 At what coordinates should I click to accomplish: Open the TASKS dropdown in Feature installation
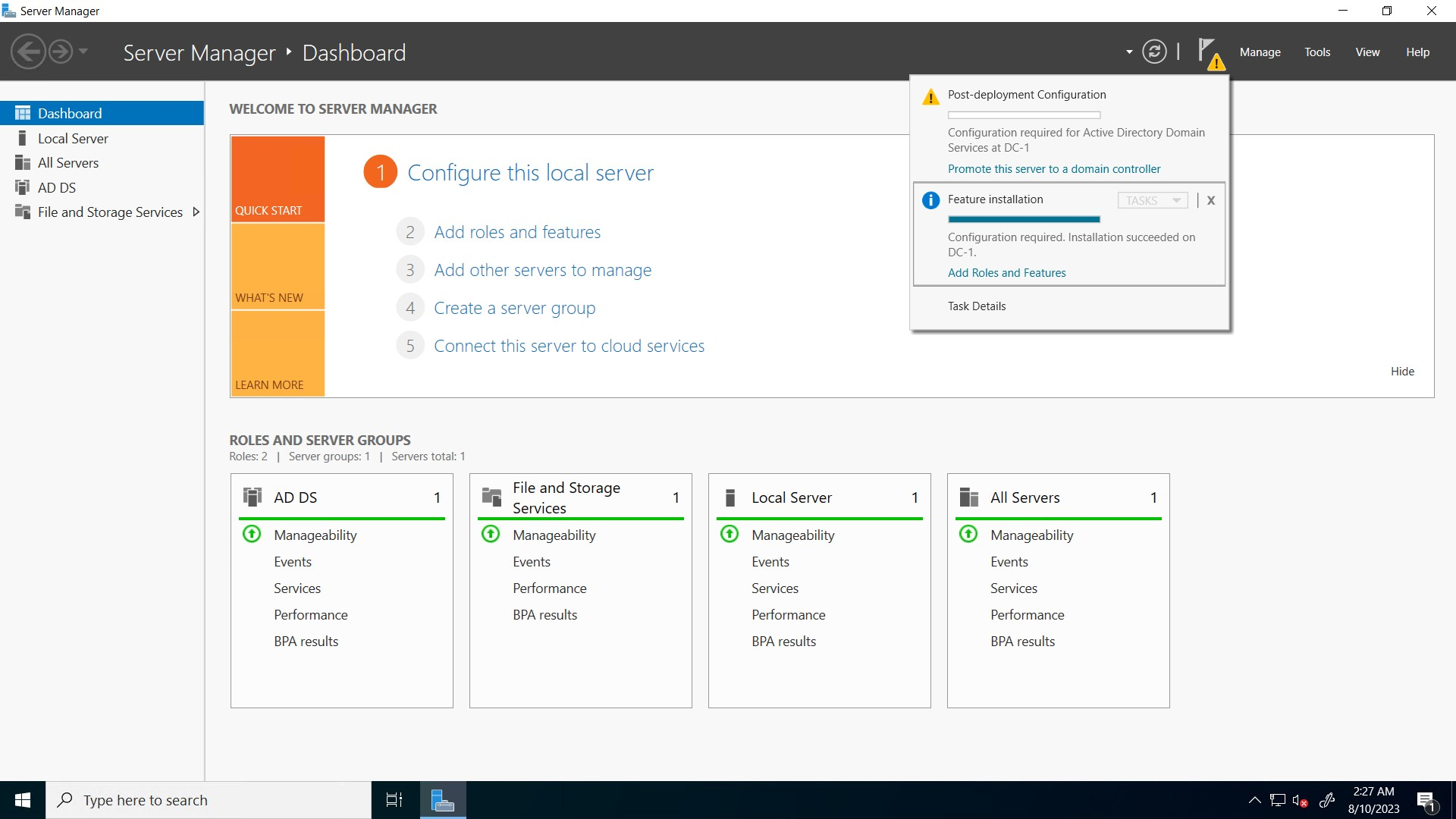coord(1152,200)
